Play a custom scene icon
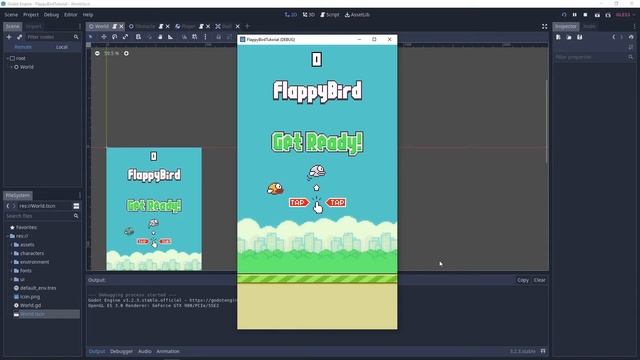 tap(608, 15)
